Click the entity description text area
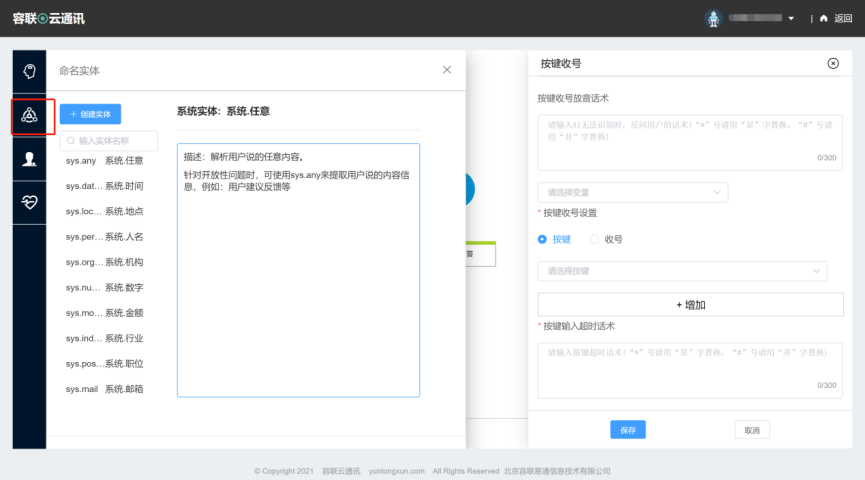Image resolution: width=865 pixels, height=480 pixels. (x=298, y=270)
